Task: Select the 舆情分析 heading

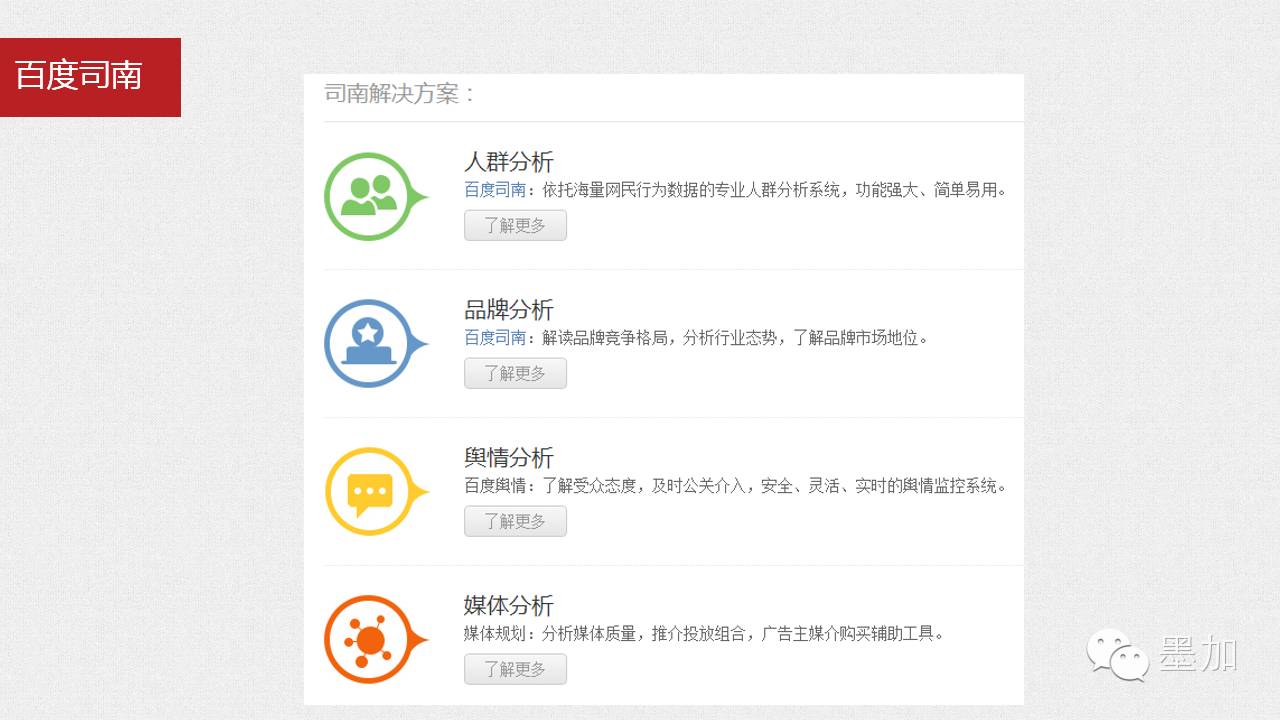Action: pos(509,458)
